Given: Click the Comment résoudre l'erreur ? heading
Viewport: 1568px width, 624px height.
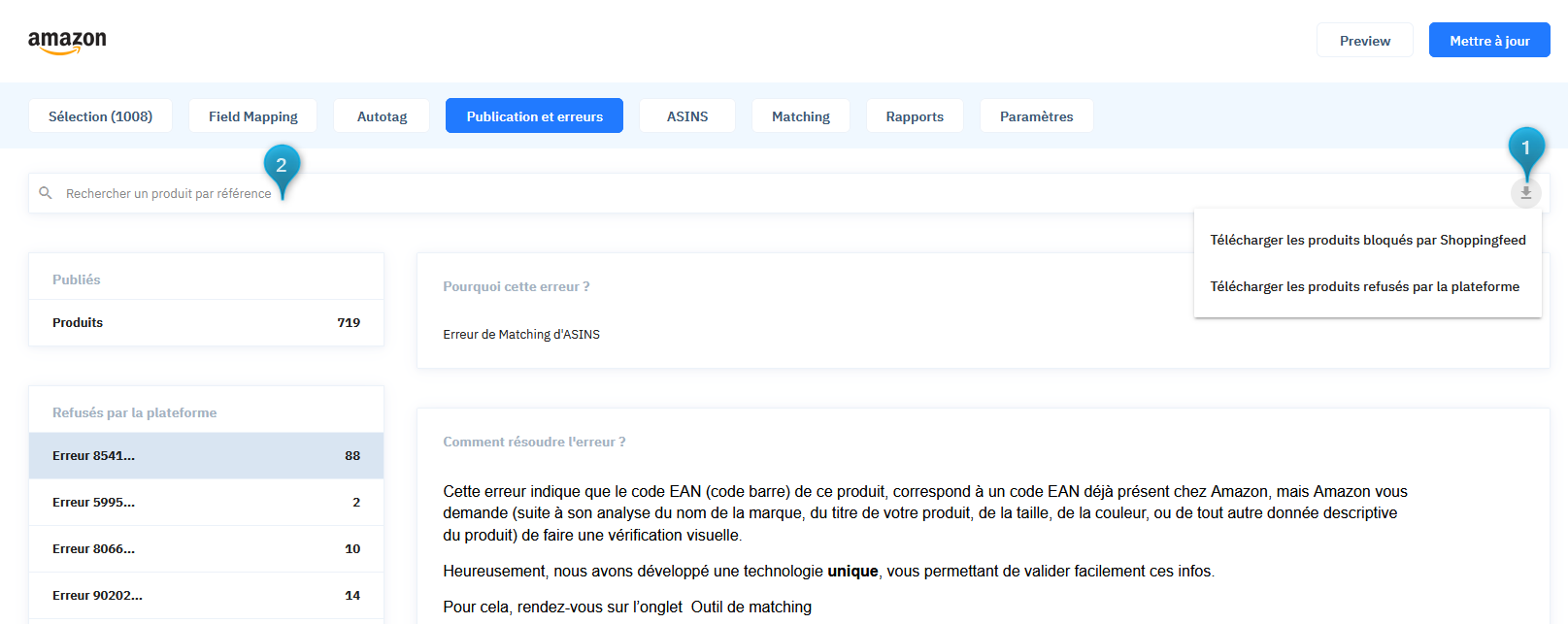Looking at the screenshot, I should [534, 442].
